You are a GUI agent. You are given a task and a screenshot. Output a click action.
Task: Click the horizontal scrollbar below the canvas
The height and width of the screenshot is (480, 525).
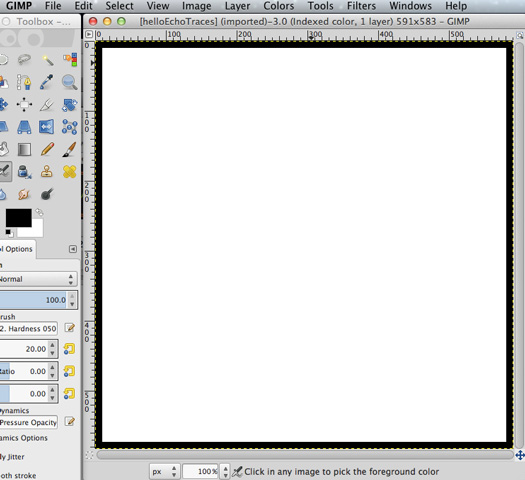click(x=305, y=455)
